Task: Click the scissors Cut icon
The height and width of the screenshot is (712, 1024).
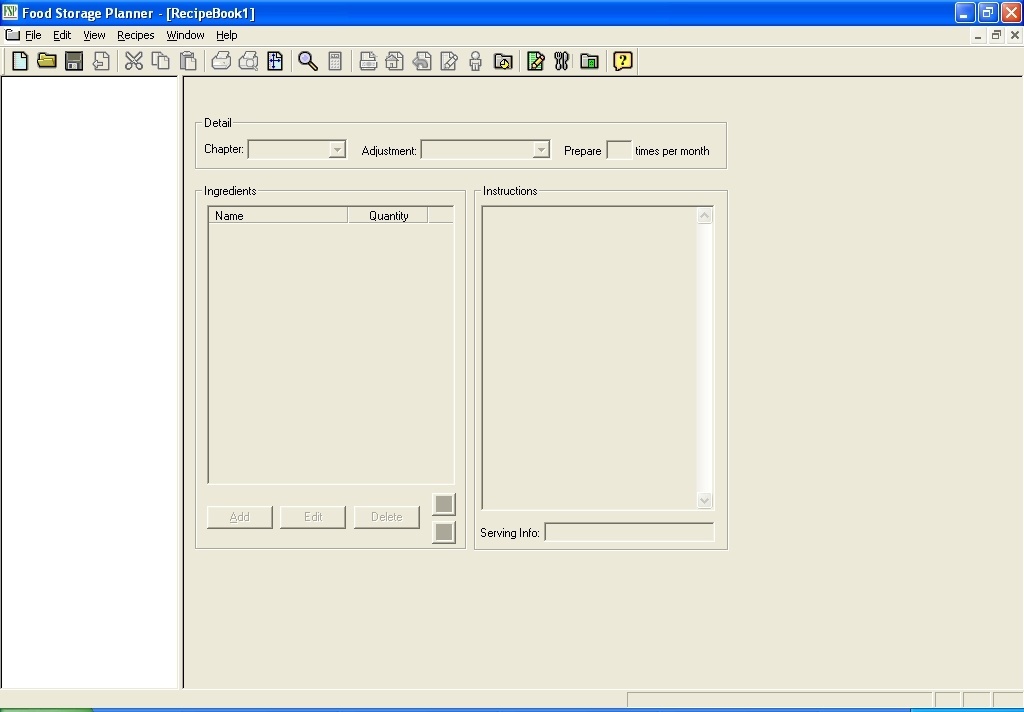Action: click(x=133, y=61)
